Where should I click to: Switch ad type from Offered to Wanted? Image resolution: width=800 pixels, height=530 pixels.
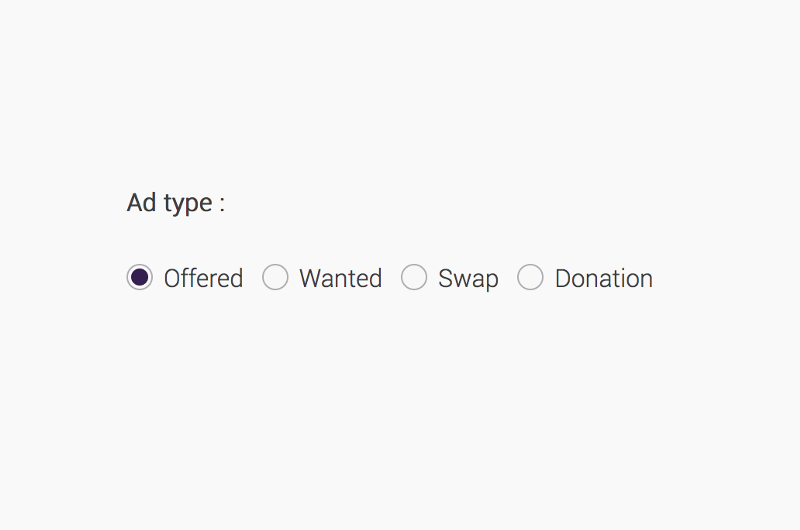[275, 277]
